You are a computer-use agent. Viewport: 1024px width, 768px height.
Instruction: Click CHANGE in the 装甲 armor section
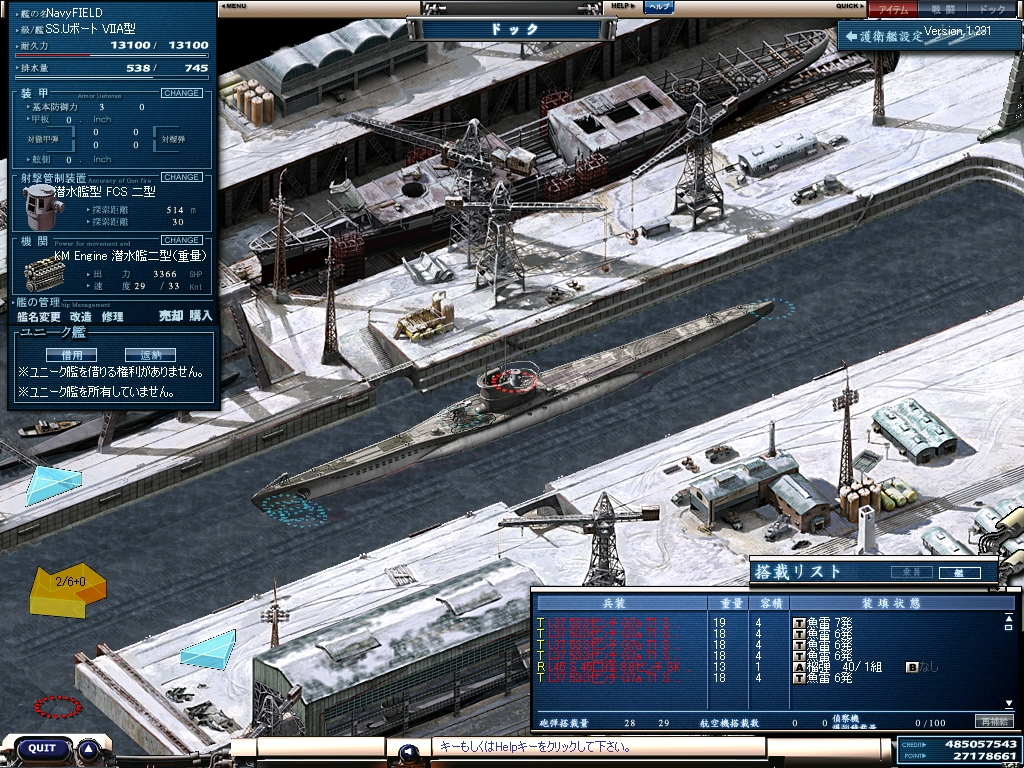coord(182,93)
